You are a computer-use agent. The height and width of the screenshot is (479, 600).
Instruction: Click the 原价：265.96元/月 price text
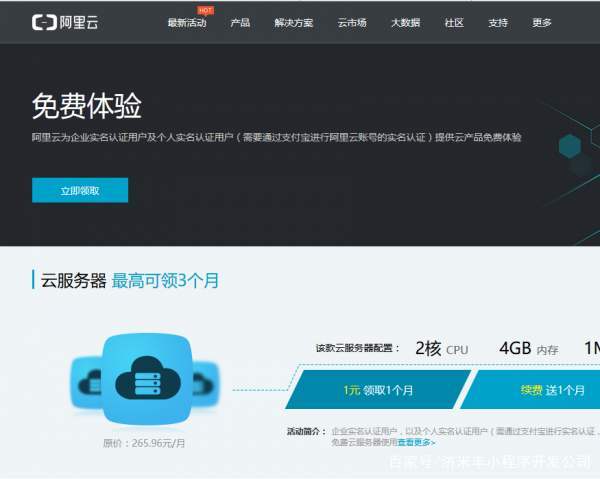point(144,443)
